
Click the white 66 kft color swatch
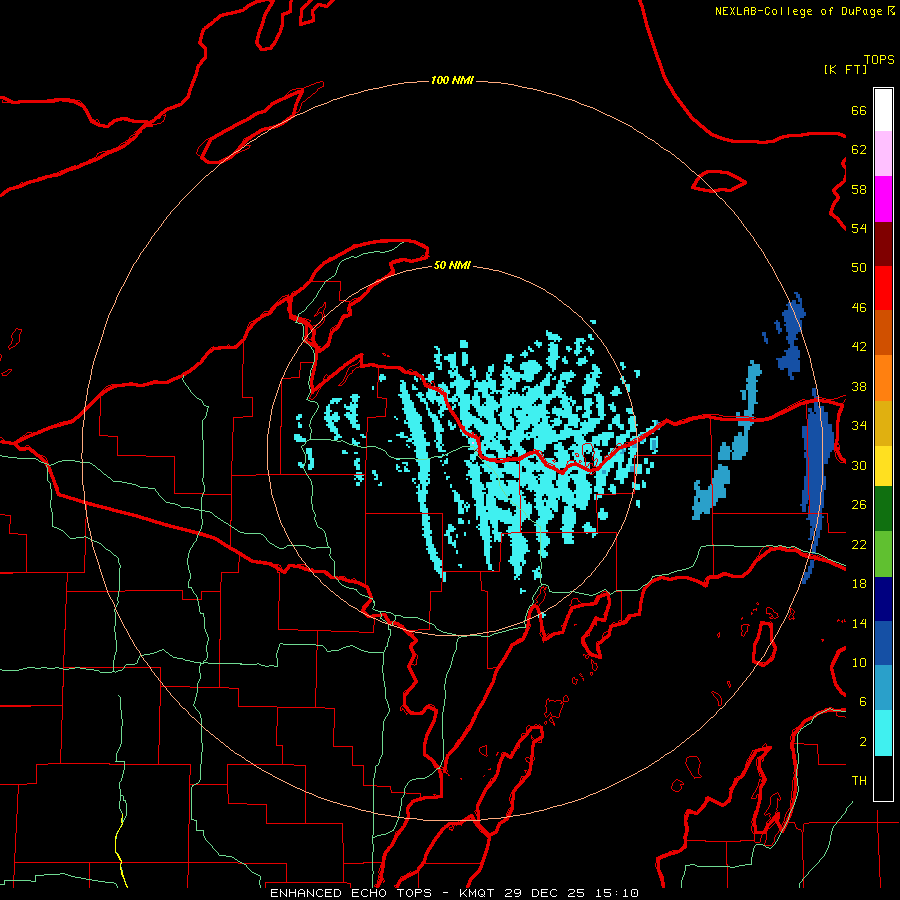[883, 110]
